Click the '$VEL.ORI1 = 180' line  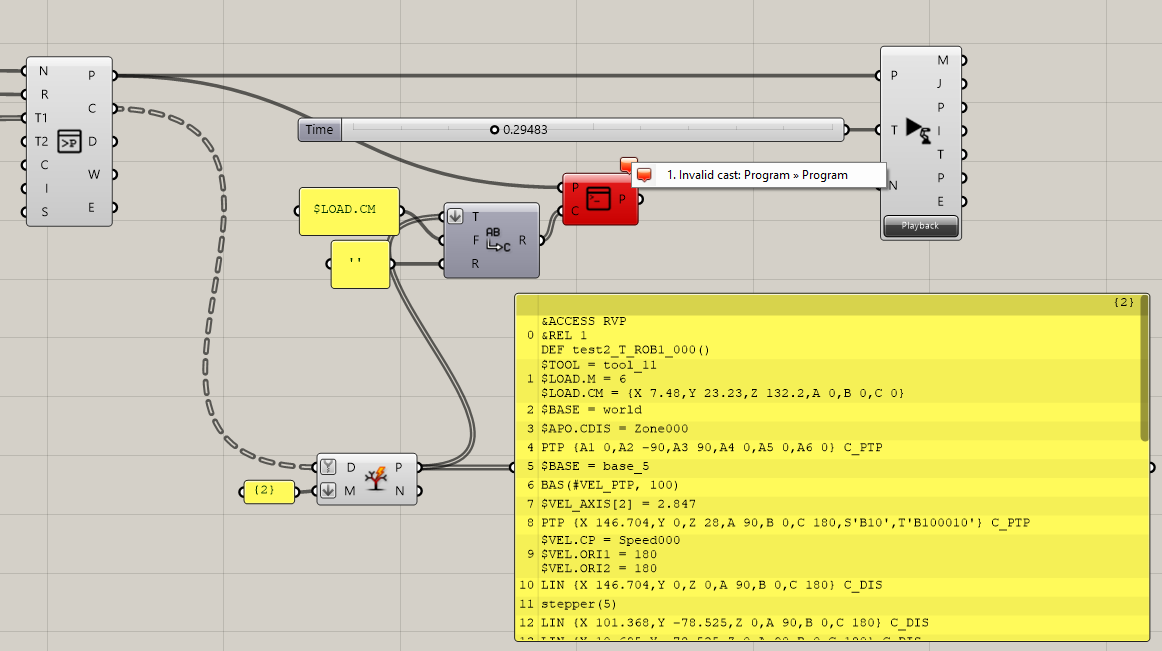[599, 554]
